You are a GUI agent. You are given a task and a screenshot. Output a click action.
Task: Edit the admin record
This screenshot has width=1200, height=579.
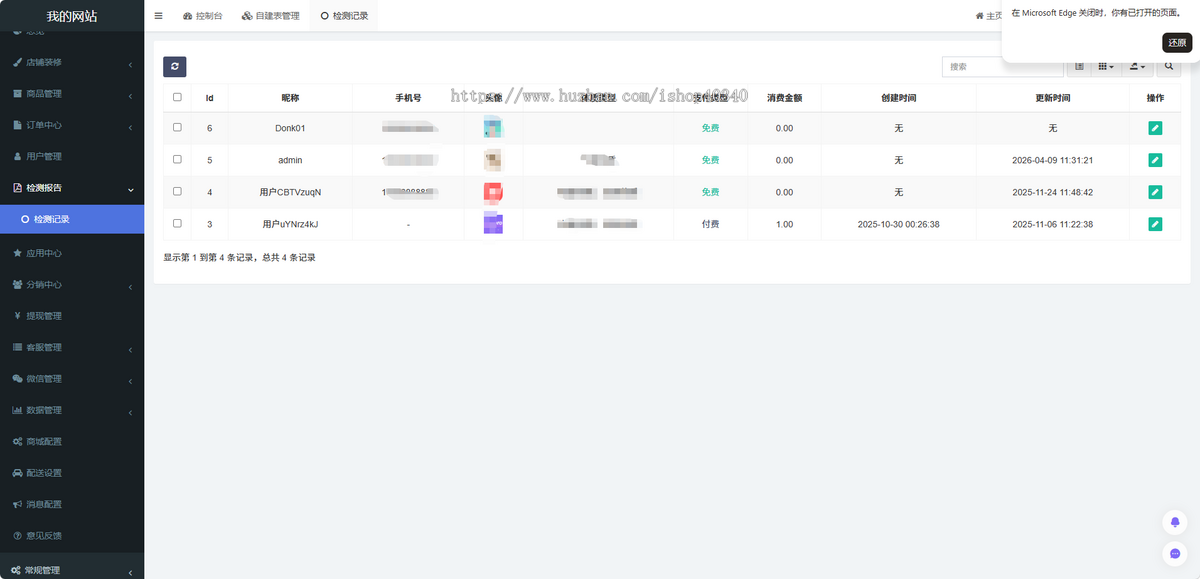pos(1155,160)
